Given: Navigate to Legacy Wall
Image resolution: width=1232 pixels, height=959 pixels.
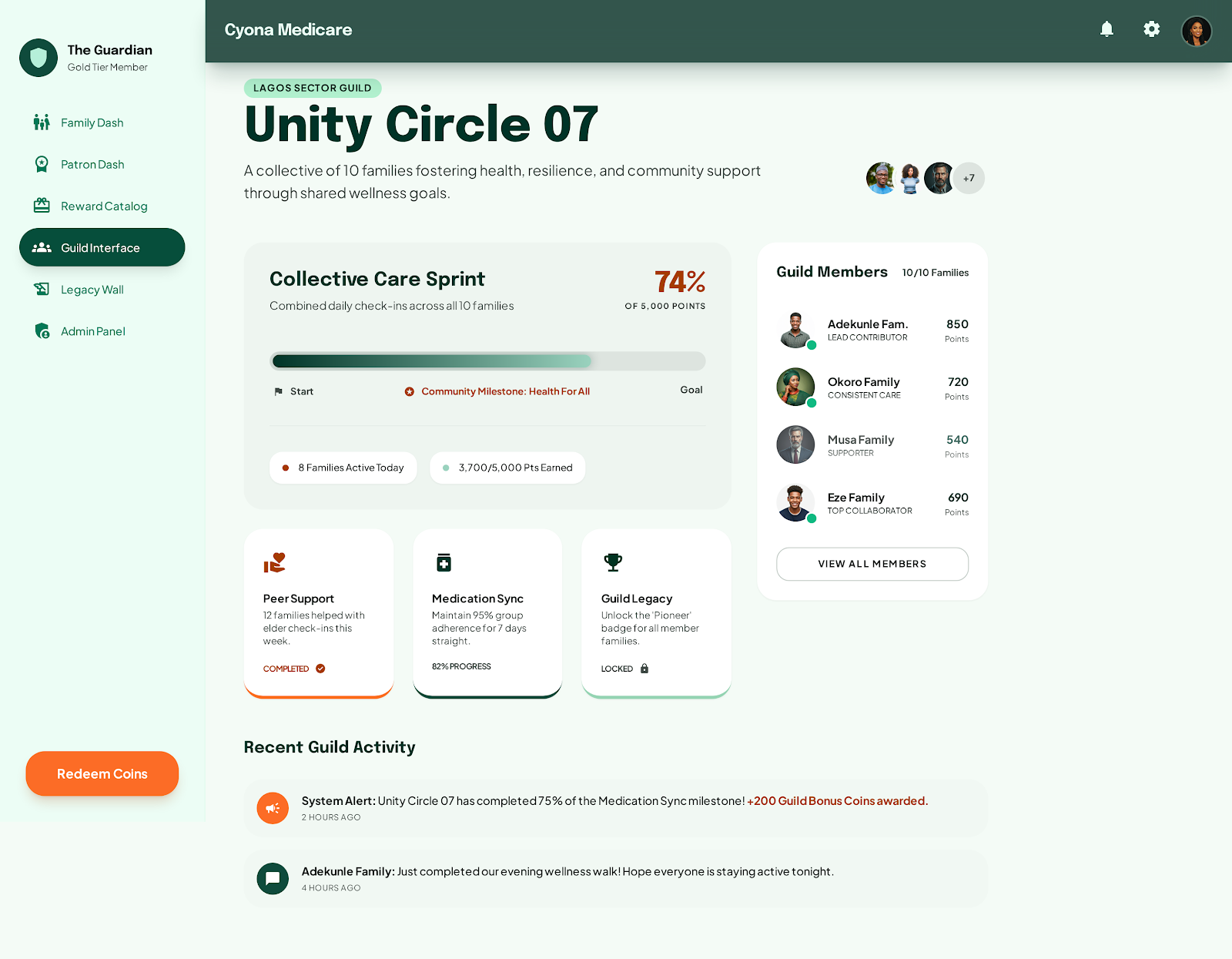Looking at the screenshot, I should click(x=102, y=290).
